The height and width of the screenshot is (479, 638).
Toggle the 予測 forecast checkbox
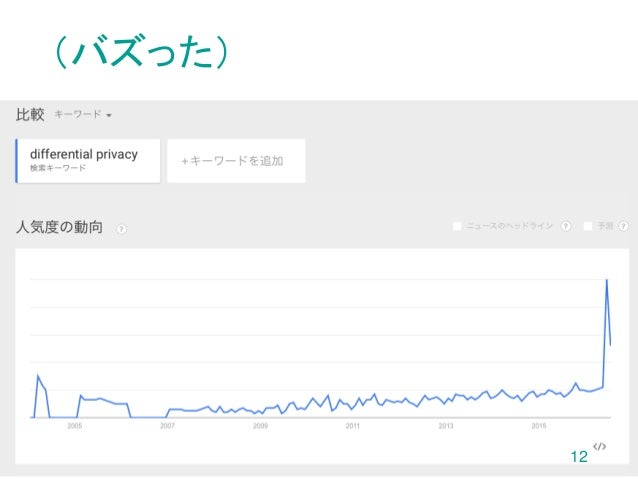tap(588, 226)
